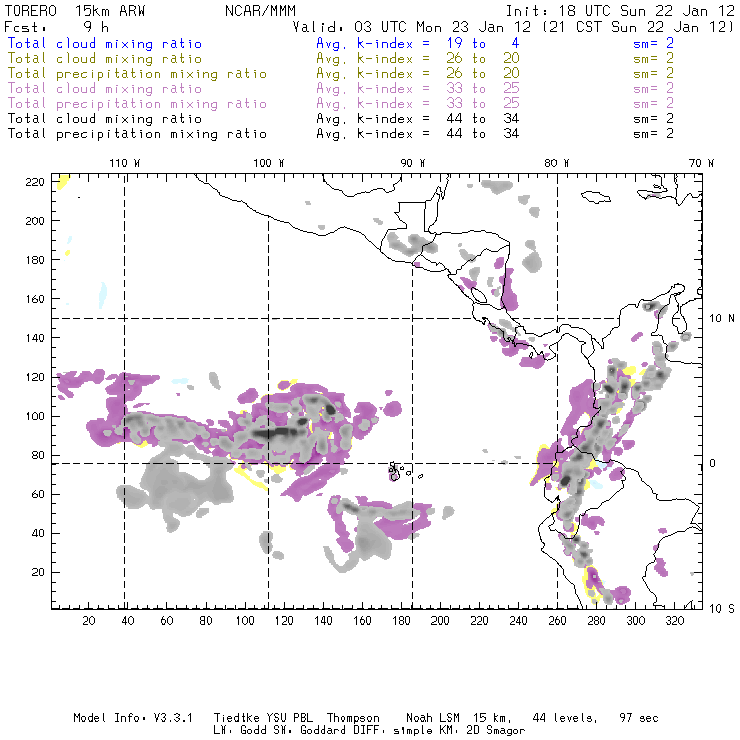The height and width of the screenshot is (740, 740).
Task: Click purple "k-index = 33 to 25" on precipitation row
Action: 438,104
